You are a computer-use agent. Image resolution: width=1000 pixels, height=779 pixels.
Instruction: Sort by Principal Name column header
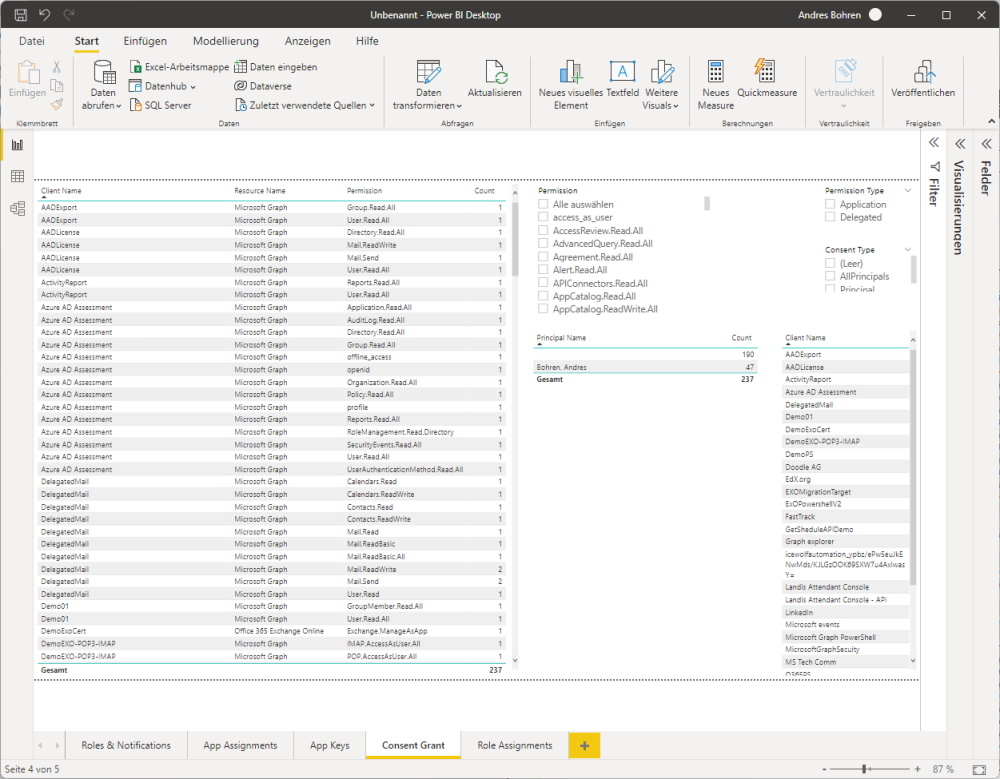561,338
